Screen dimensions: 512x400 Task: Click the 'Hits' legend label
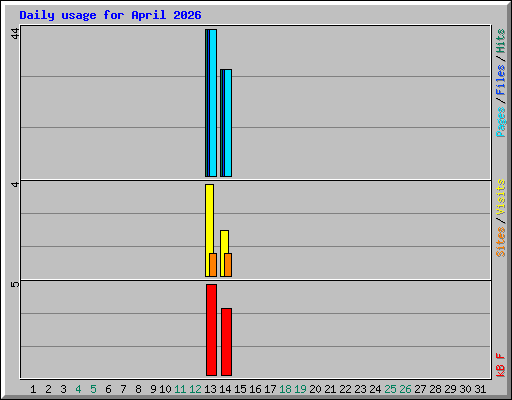pyautogui.click(x=501, y=41)
